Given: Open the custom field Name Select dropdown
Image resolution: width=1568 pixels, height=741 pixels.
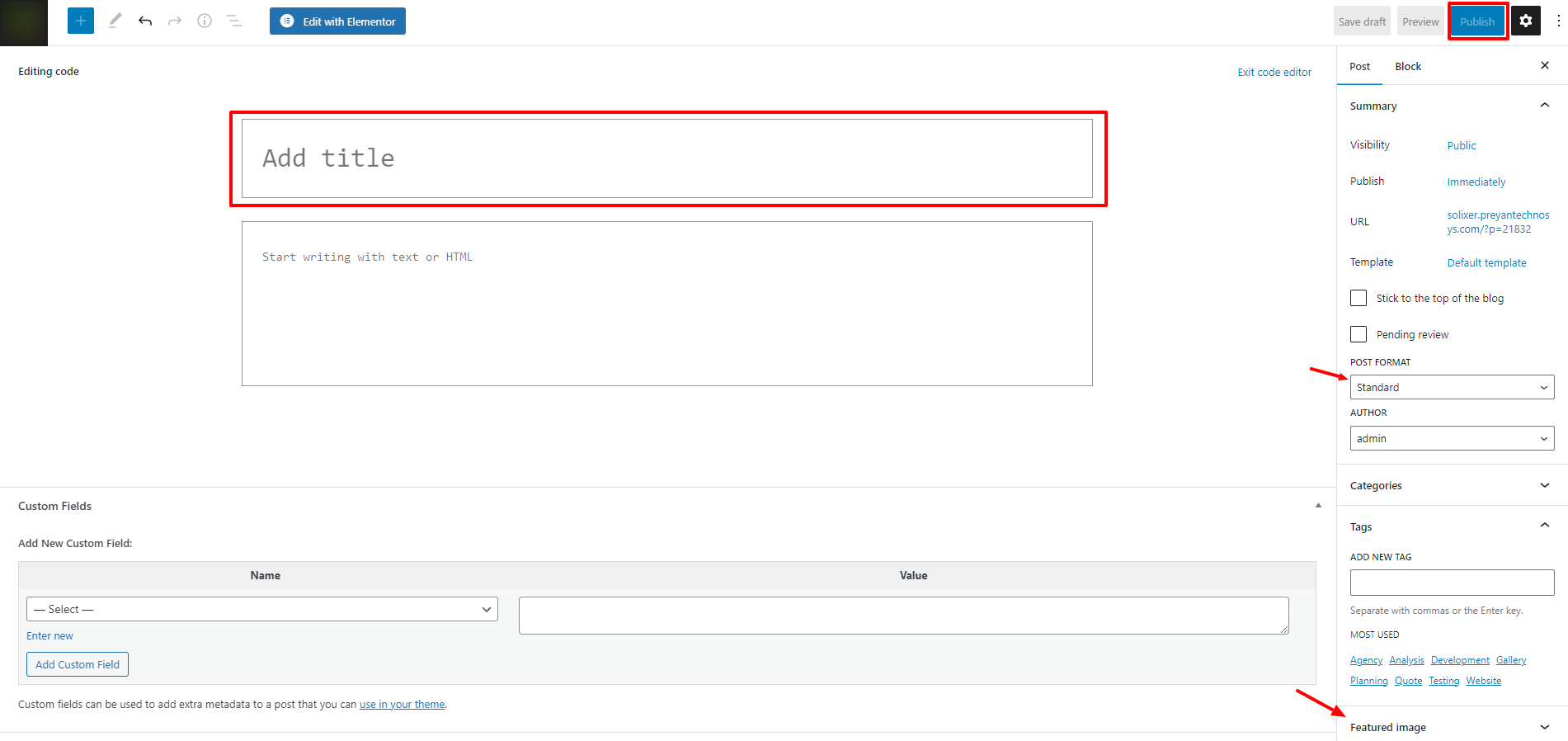Looking at the screenshot, I should pyautogui.click(x=262, y=609).
